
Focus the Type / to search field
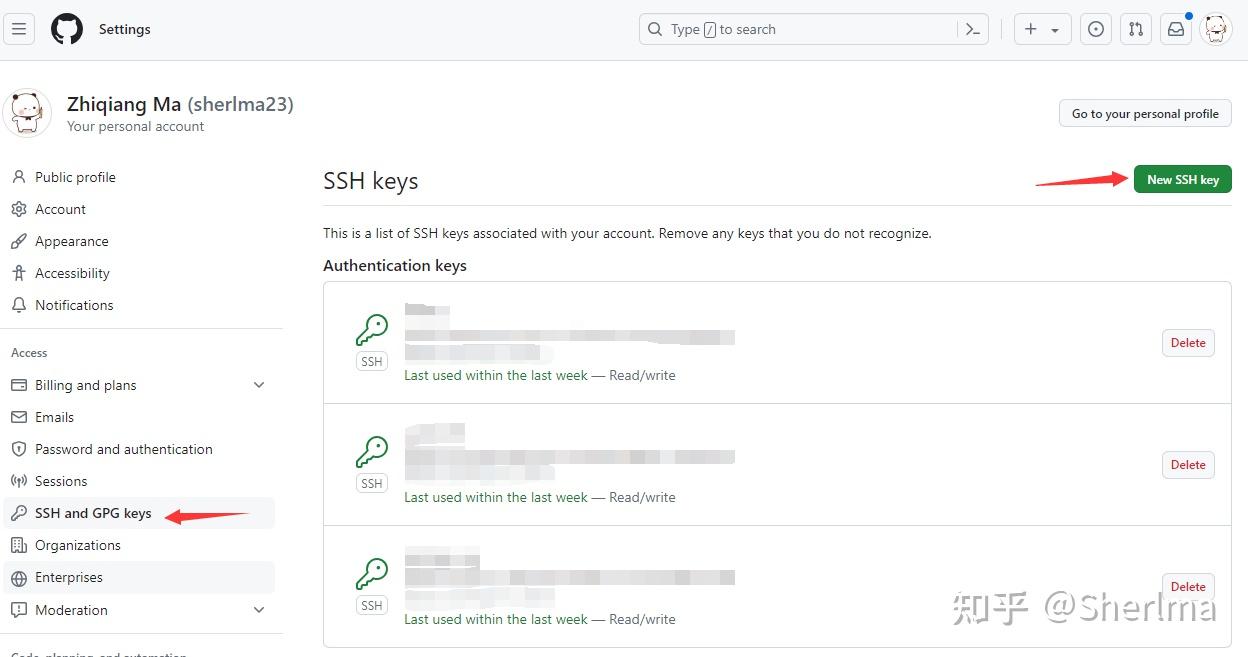(x=814, y=29)
